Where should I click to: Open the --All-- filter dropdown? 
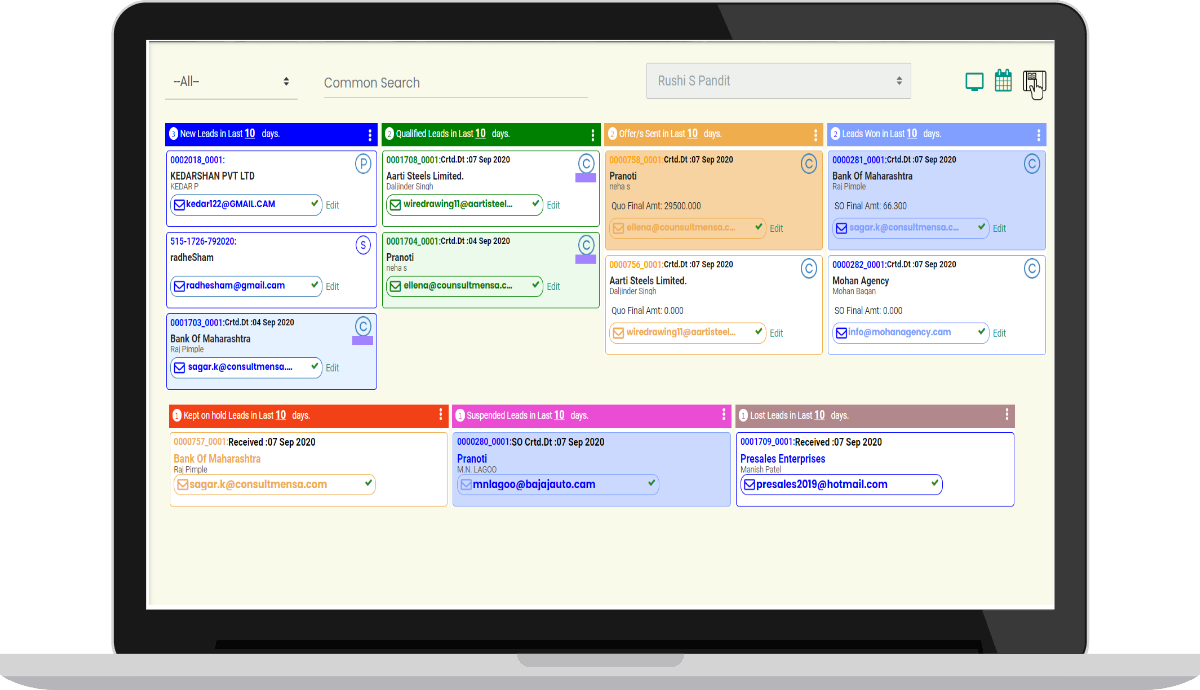231,82
